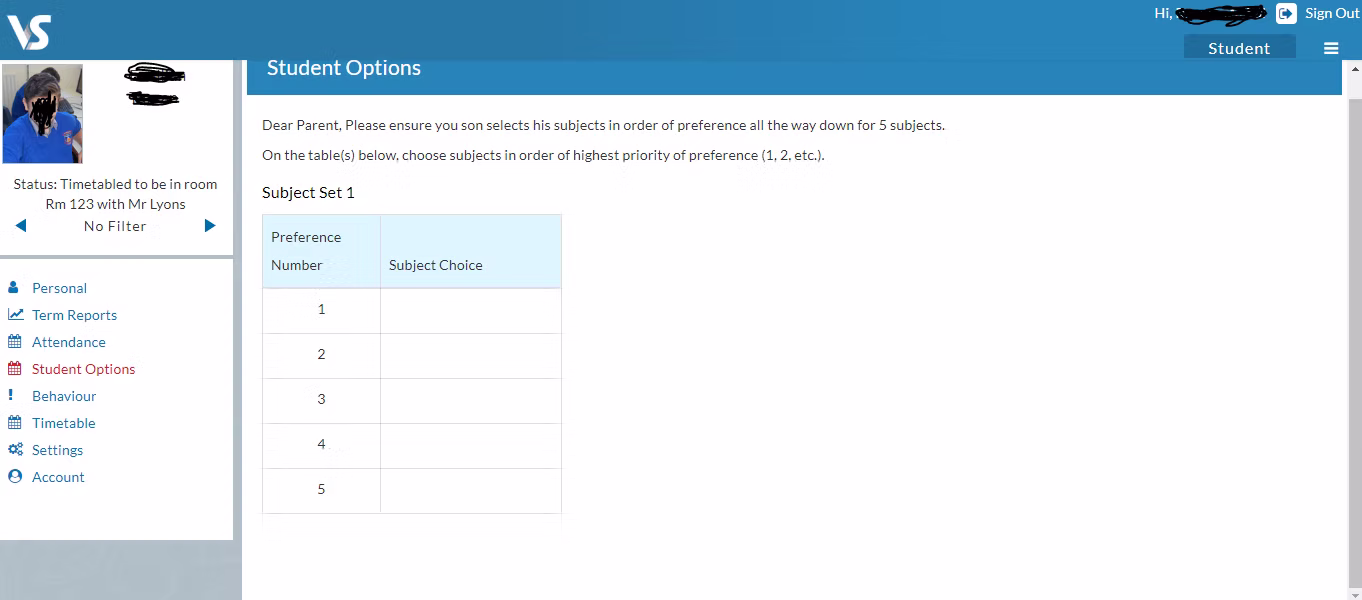Click the Personal user icon in the sidebar
Viewport: 1362px width, 600px height.
(x=14, y=288)
